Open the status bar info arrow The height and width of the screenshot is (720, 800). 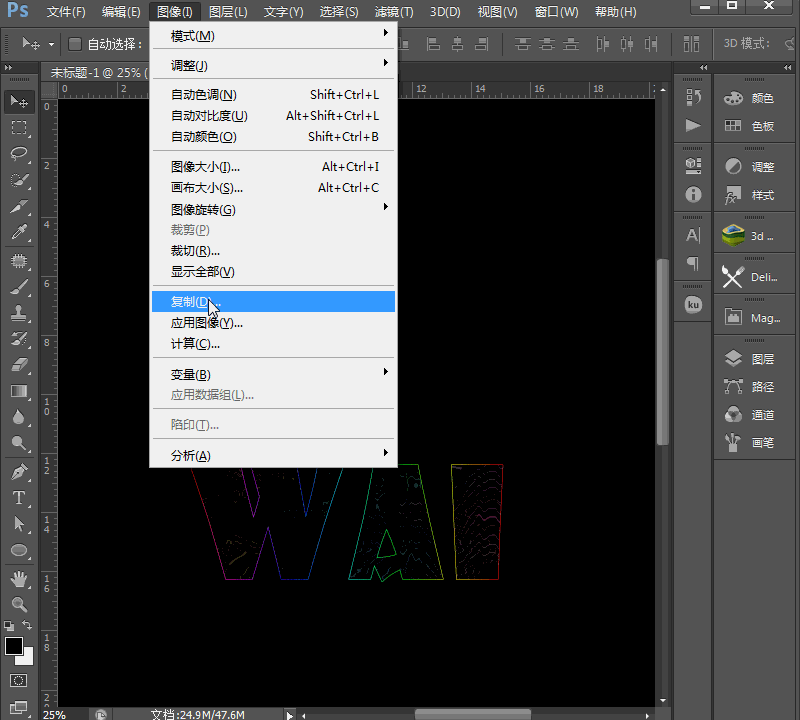(x=289, y=715)
